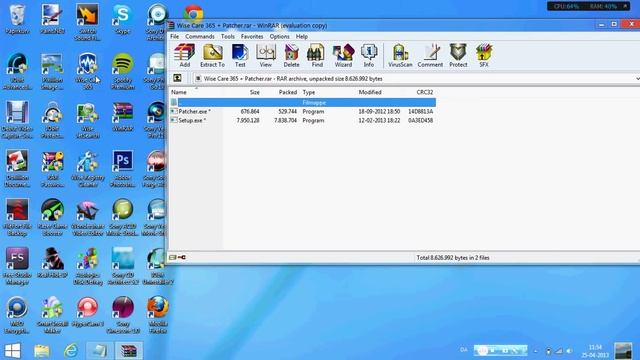
Task: Open the File menu
Action: point(174,36)
